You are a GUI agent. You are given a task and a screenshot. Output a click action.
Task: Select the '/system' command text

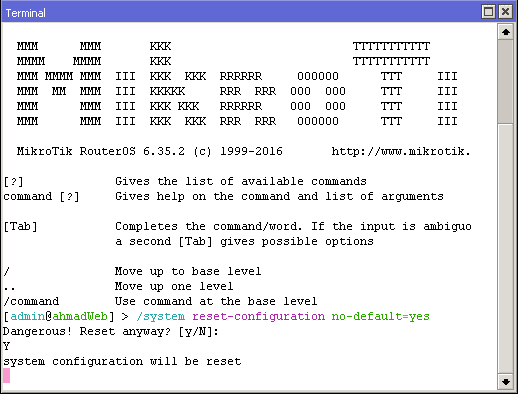pyautogui.click(x=160, y=316)
